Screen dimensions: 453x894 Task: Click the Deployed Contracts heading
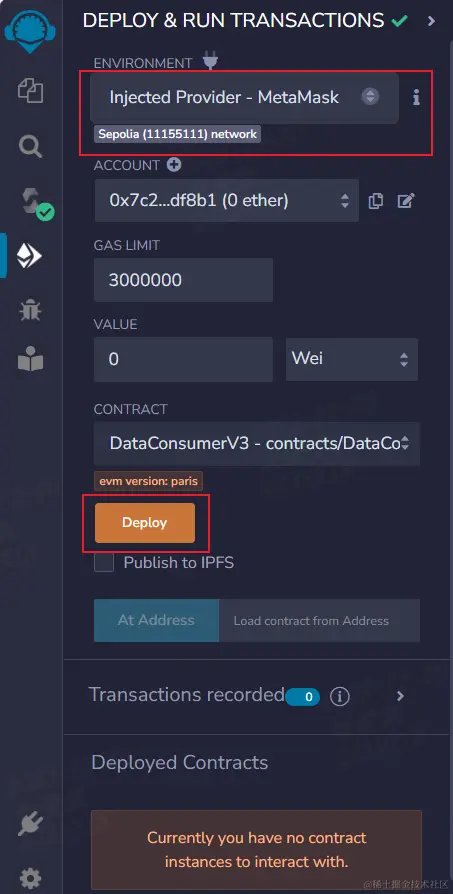pos(179,762)
